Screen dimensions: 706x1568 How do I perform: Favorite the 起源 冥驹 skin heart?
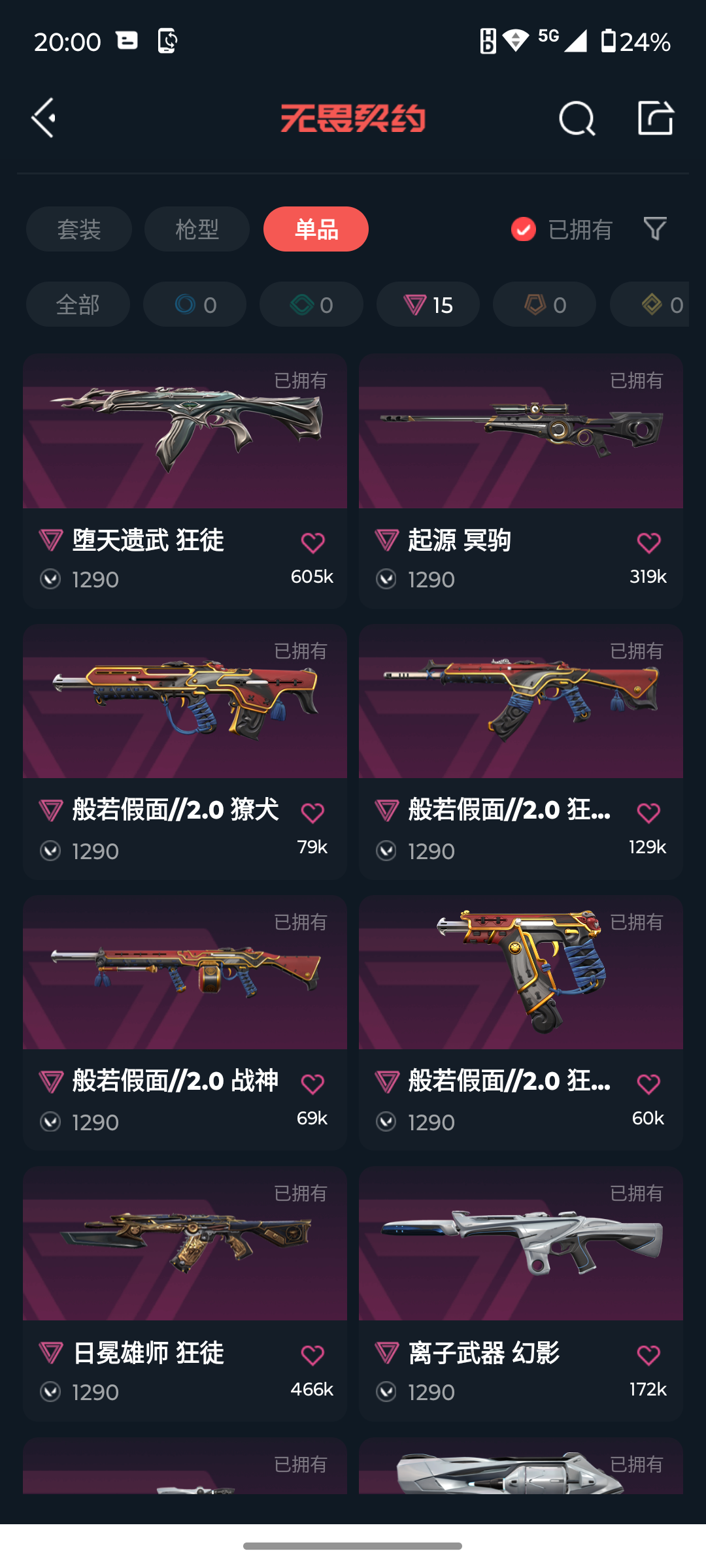[648, 543]
